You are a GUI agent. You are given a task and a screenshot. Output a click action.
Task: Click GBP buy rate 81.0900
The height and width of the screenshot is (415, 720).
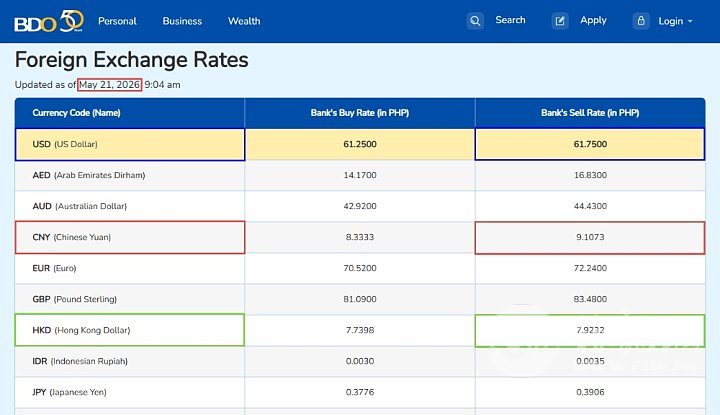tap(360, 299)
